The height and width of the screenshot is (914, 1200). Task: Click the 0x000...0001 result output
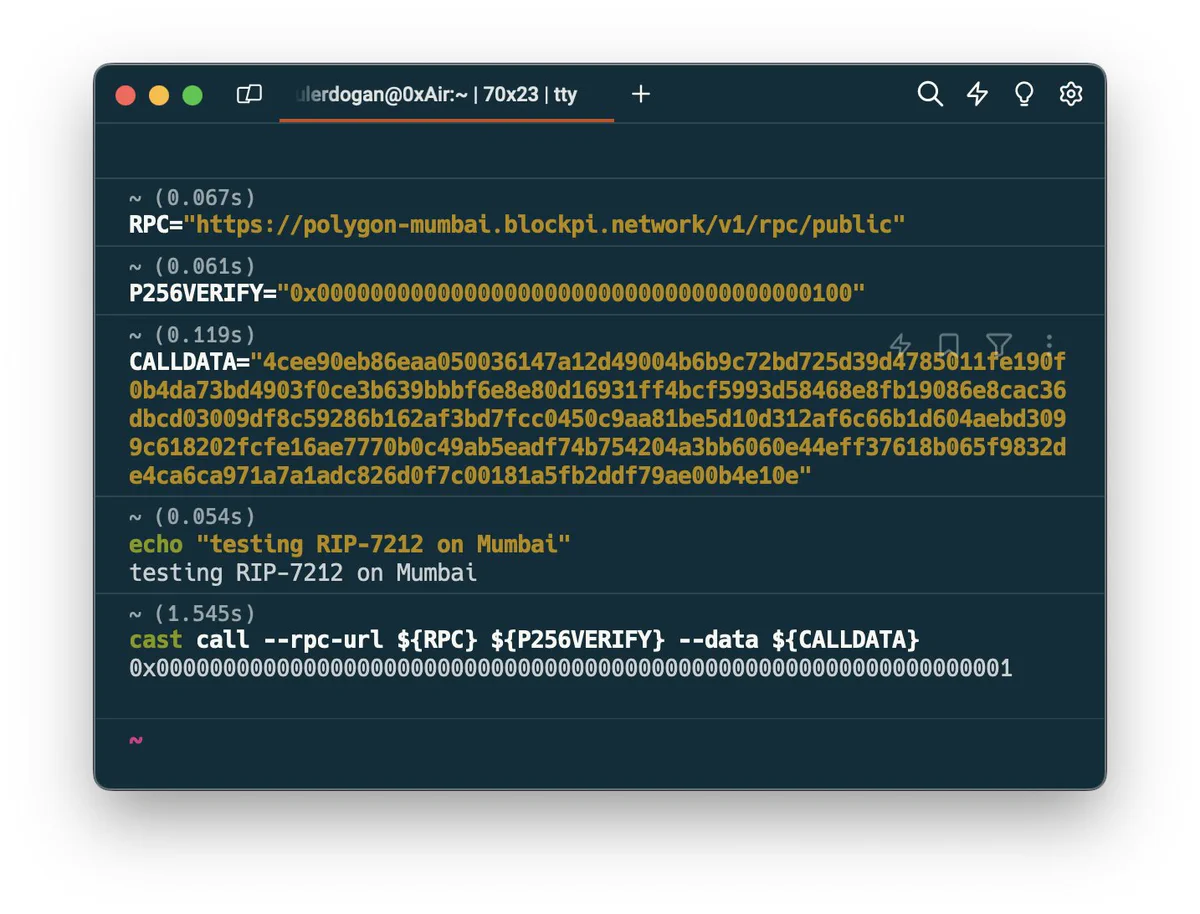571,668
